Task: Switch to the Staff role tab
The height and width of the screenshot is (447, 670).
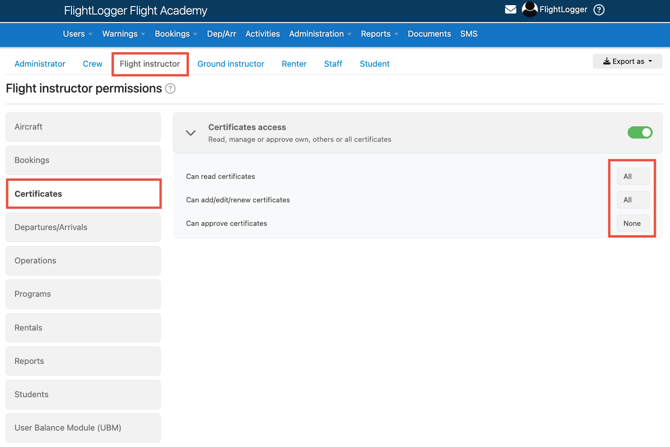Action: click(333, 64)
